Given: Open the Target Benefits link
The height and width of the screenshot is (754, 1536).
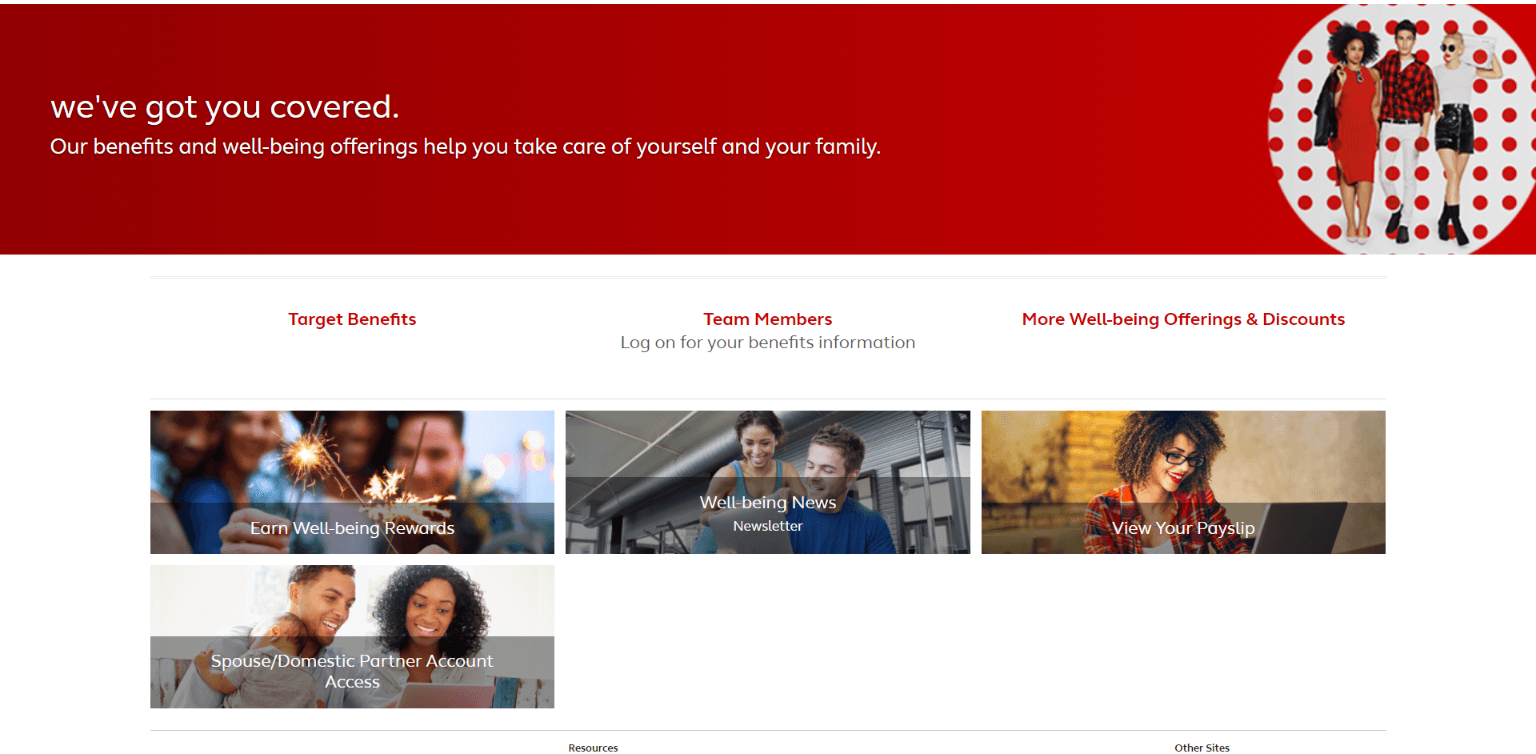Looking at the screenshot, I should point(352,319).
